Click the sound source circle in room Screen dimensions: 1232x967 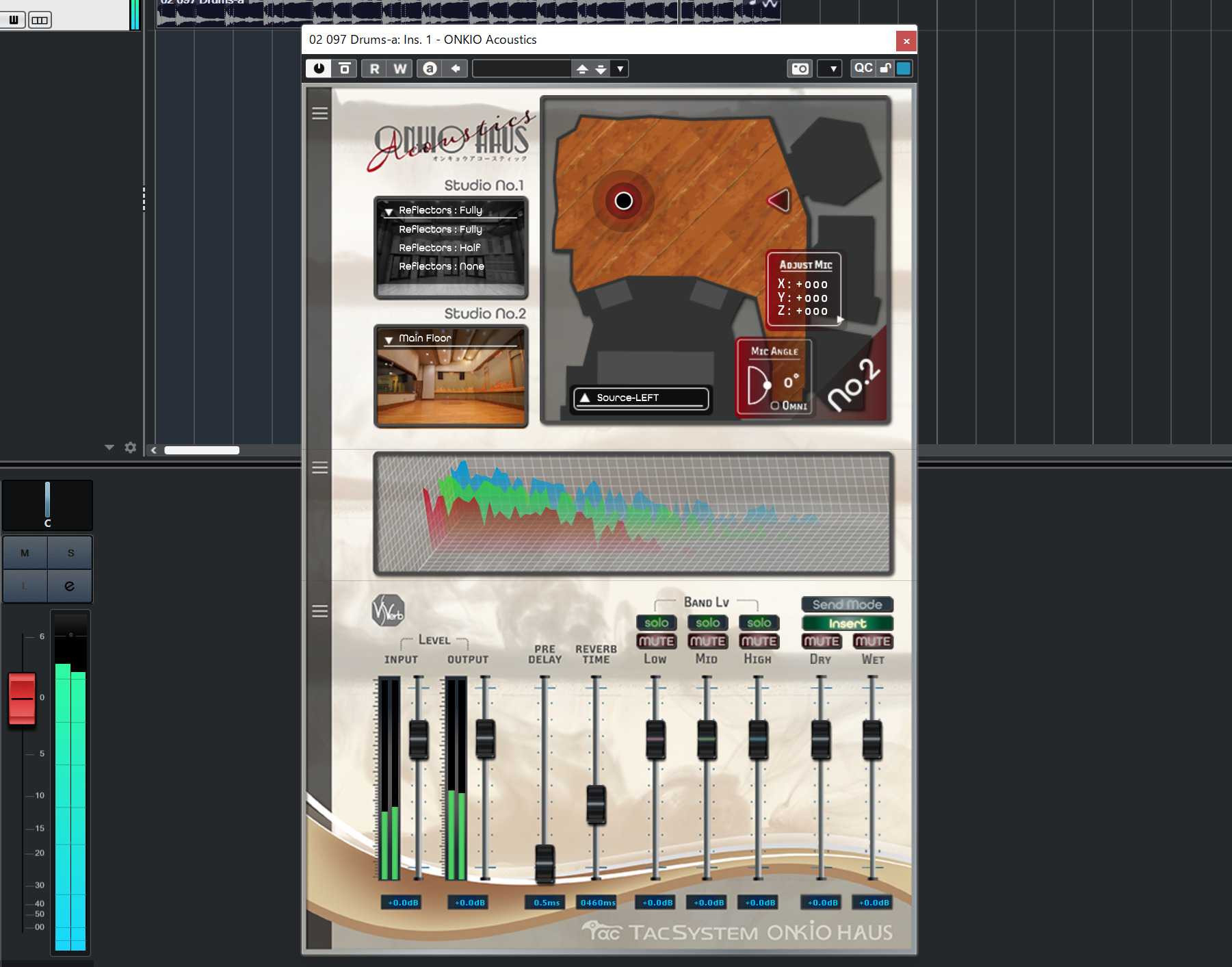point(623,201)
